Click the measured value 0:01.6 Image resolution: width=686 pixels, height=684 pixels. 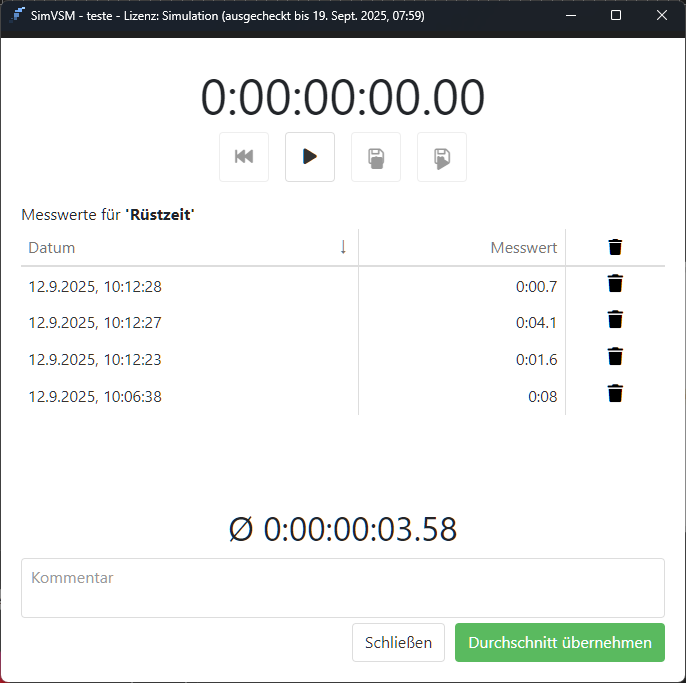pos(536,360)
